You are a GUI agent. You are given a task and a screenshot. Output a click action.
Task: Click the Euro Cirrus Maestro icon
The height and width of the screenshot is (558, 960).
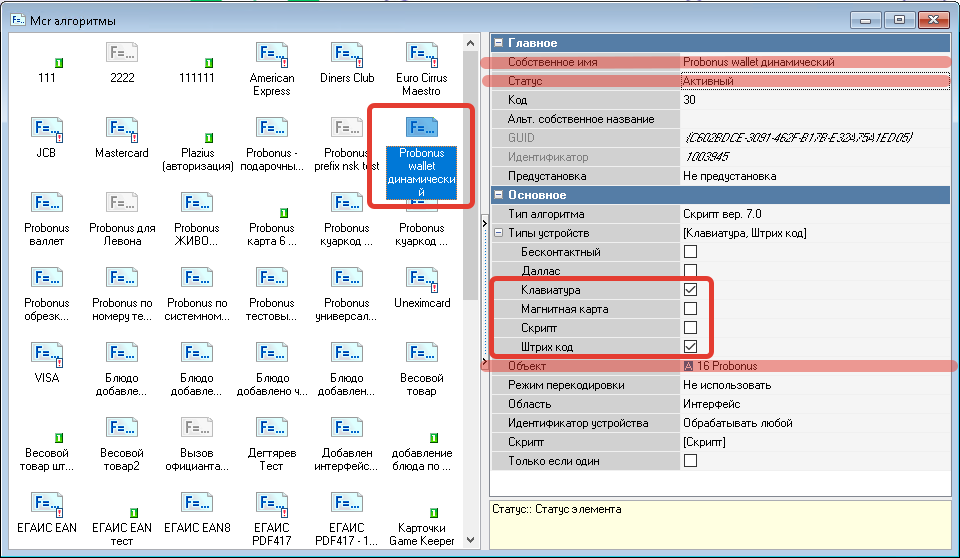tap(421, 56)
